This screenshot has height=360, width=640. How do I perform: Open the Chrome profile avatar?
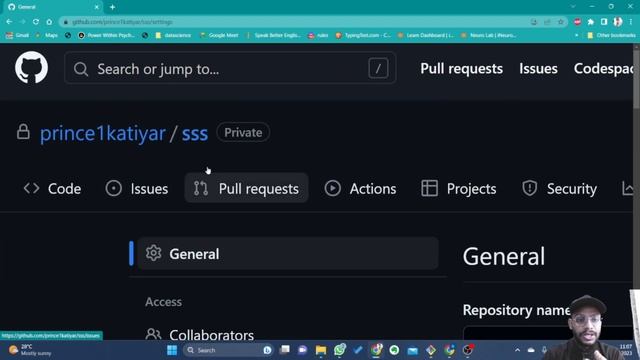click(x=618, y=22)
